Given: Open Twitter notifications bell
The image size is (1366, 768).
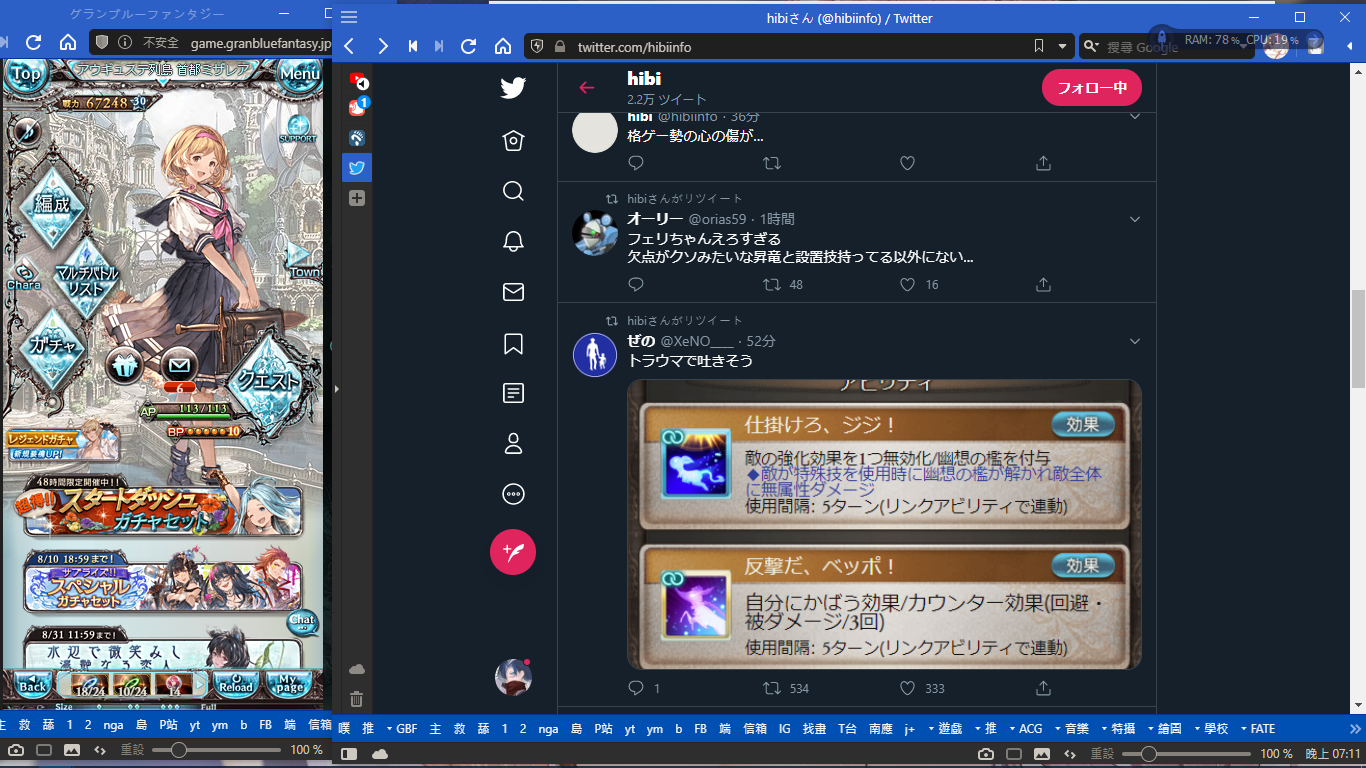Looking at the screenshot, I should (x=513, y=241).
